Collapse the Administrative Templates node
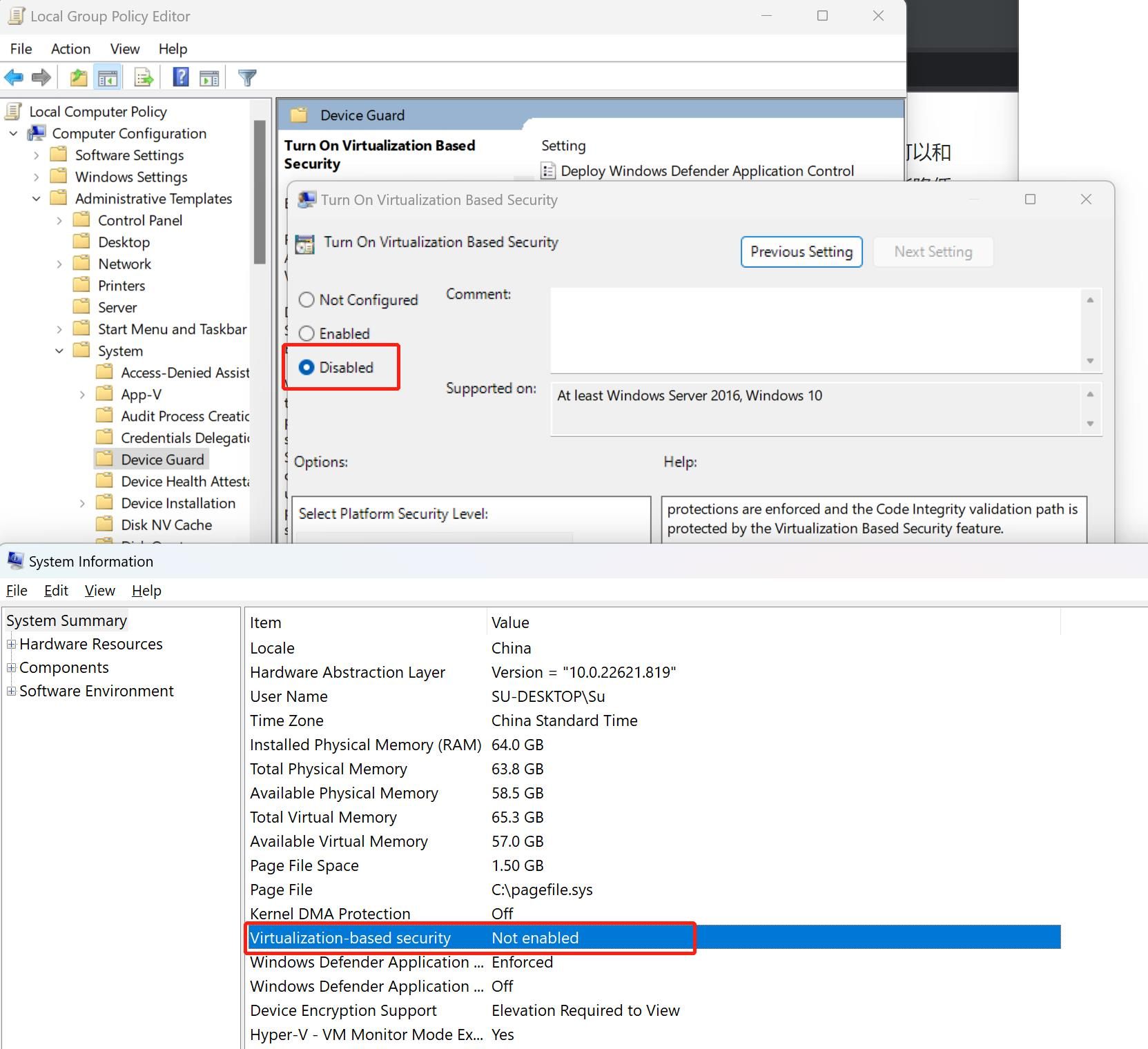 pos(37,199)
